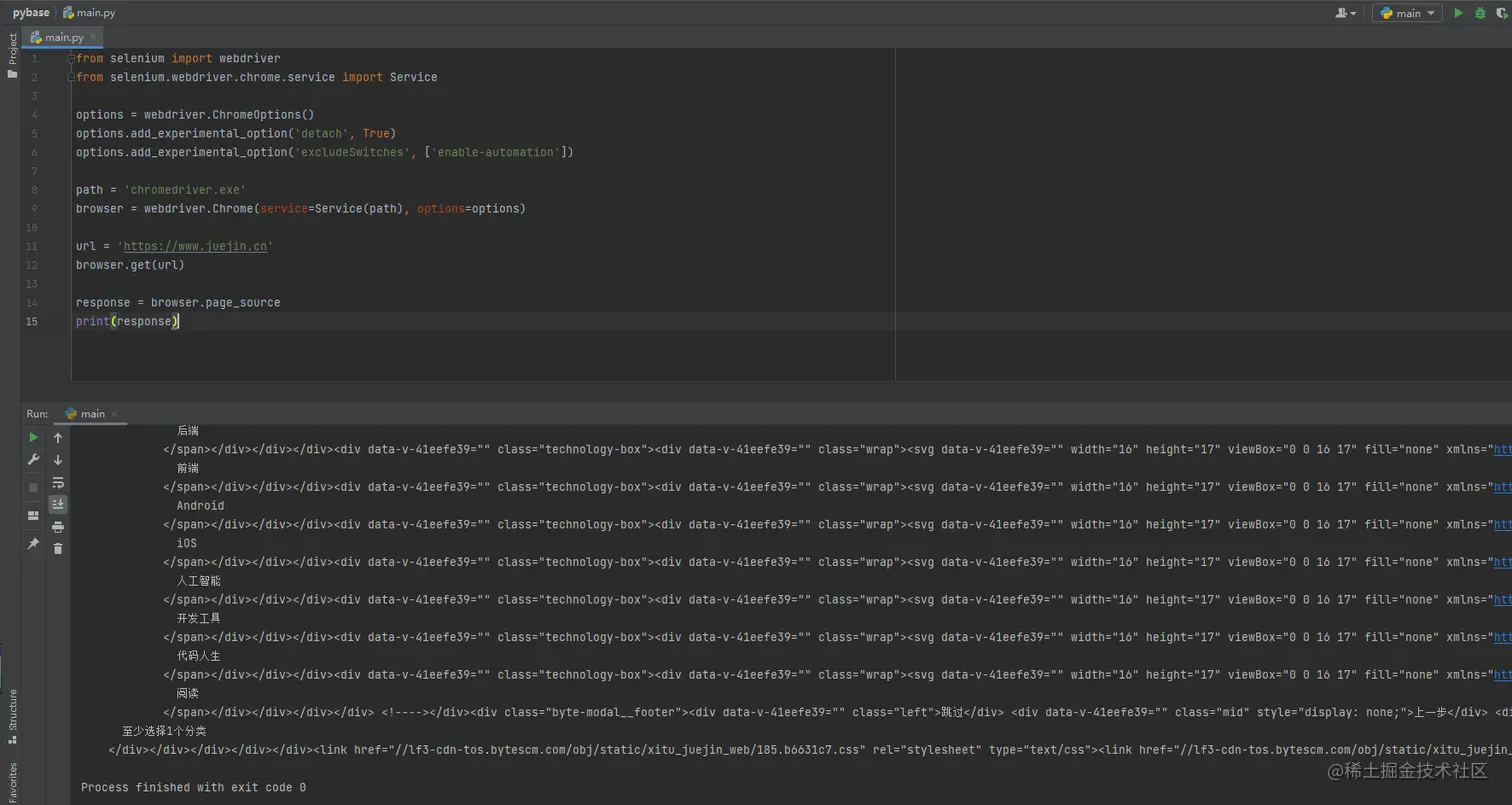The width and height of the screenshot is (1512, 805).
Task: Run with coverage from the top toolbar
Action: pos(1503,13)
